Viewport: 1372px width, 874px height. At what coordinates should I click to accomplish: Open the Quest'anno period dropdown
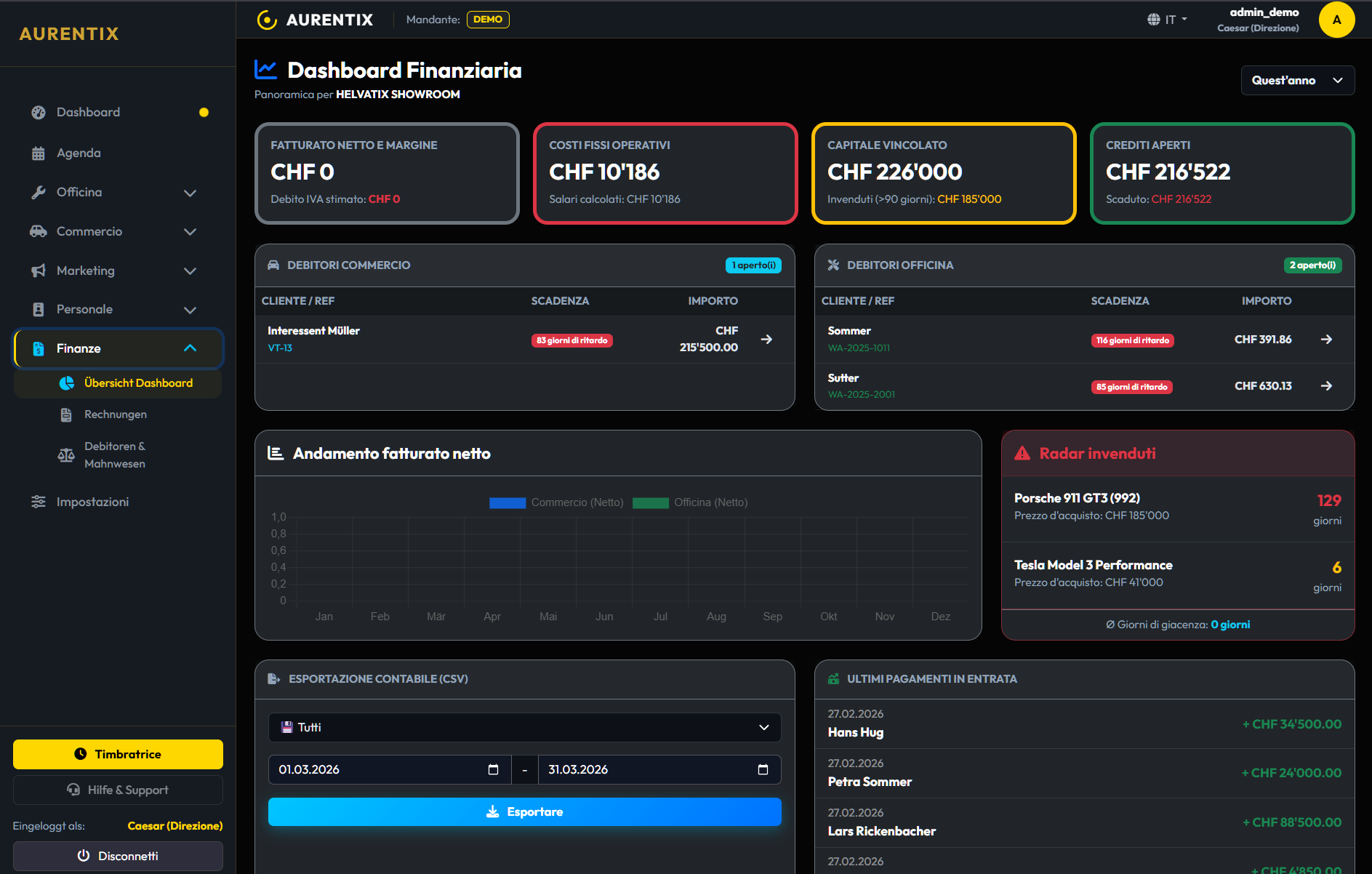coord(1297,81)
